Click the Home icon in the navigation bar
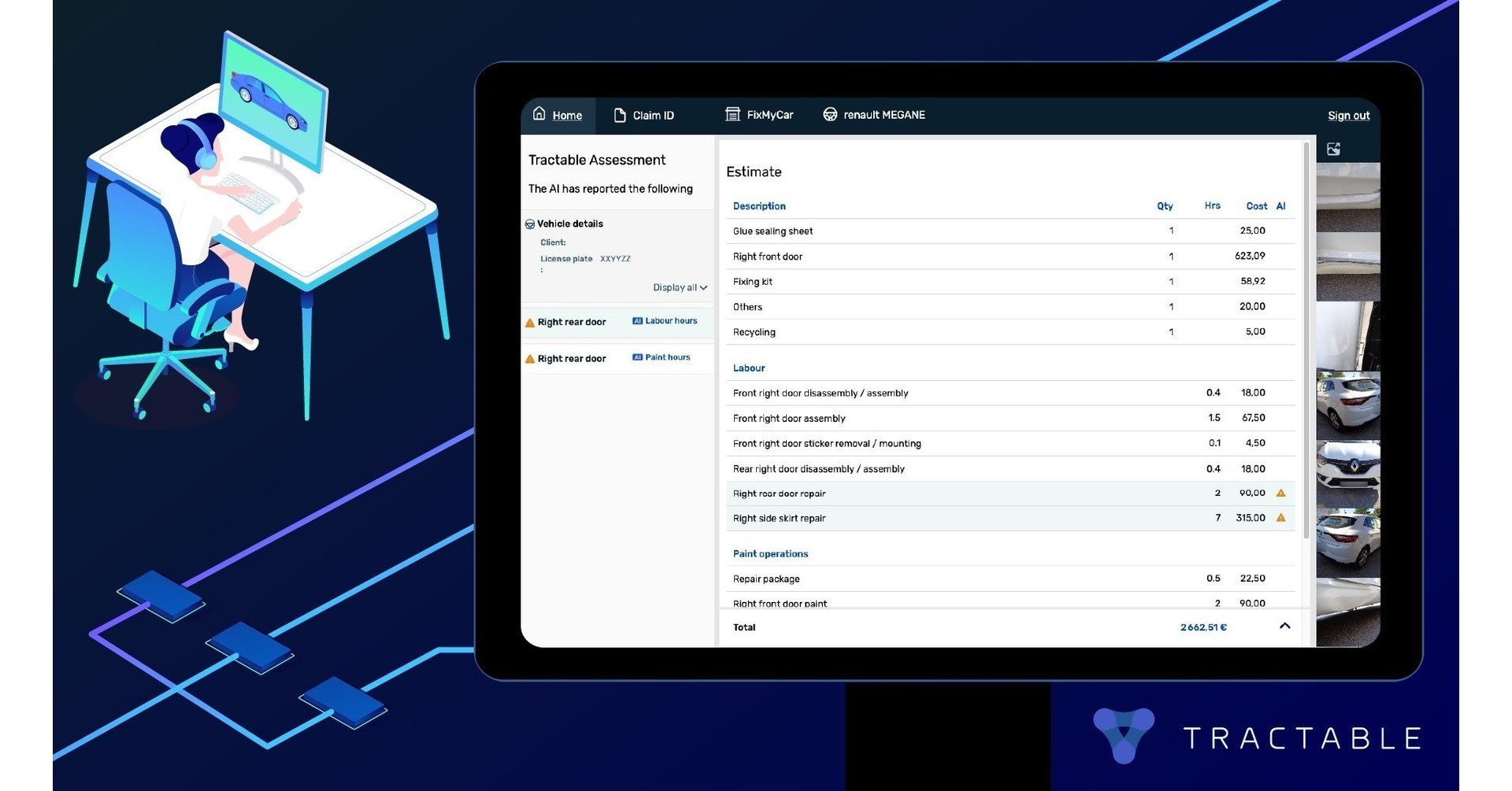 [539, 115]
